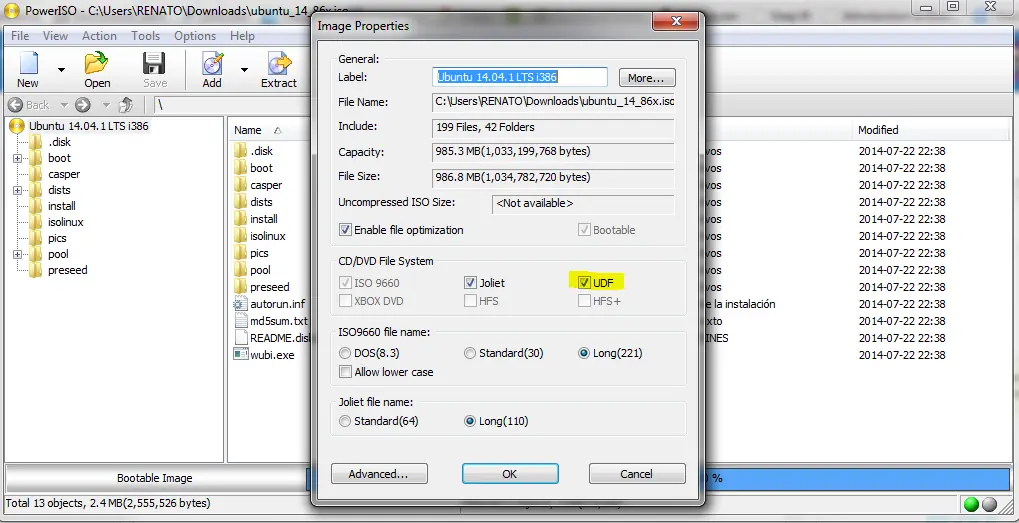Viewport: 1019px width, 523px height.
Task: Click the path address field
Action: click(x=231, y=105)
